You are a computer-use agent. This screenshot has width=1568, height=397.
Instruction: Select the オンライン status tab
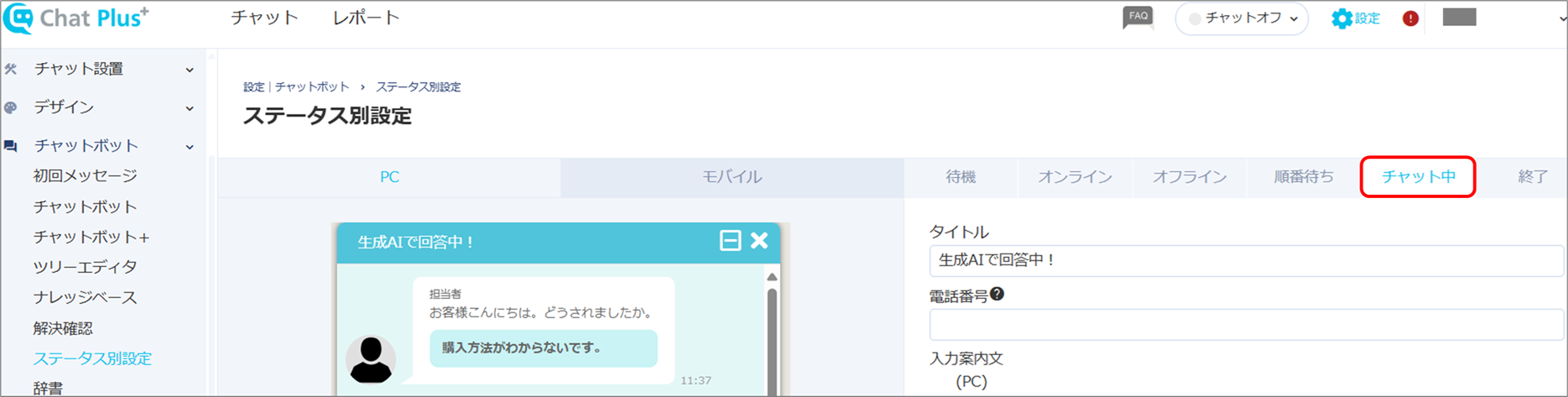tap(1075, 177)
